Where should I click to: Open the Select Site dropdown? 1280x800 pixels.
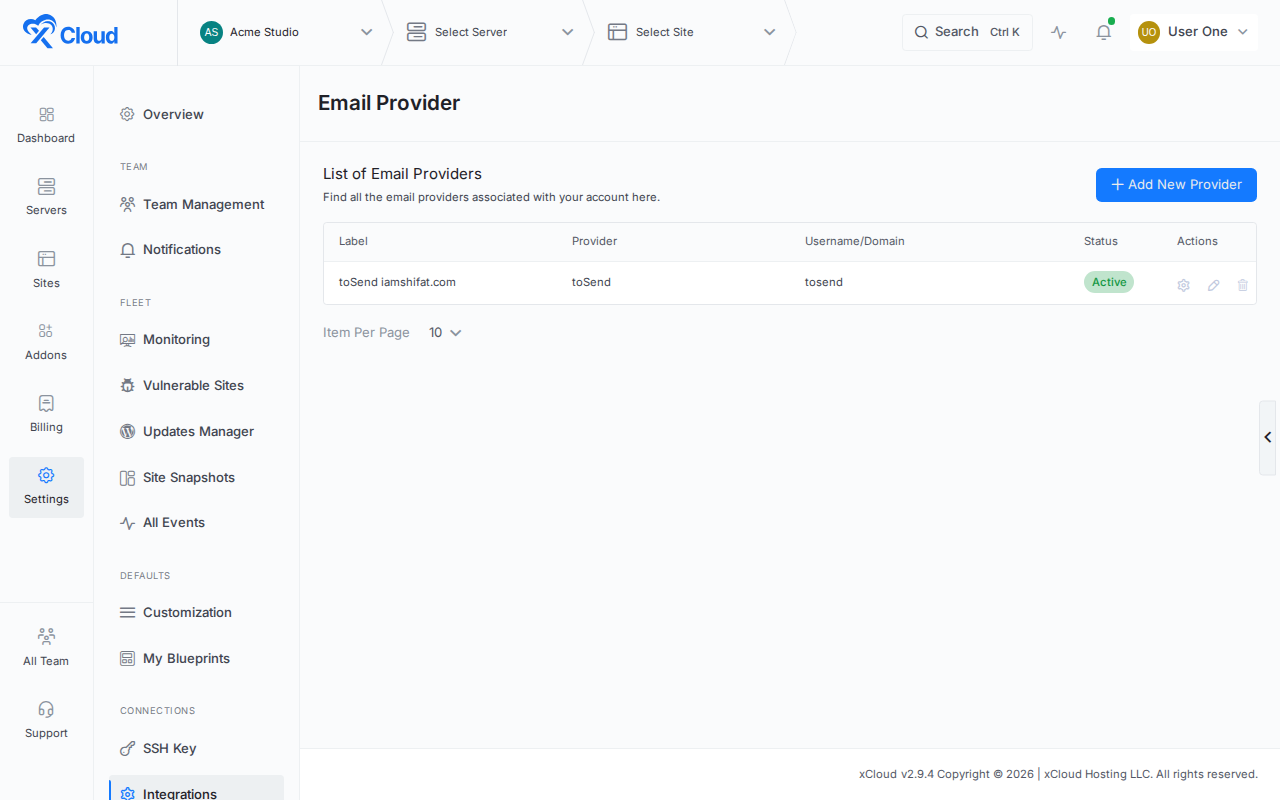click(x=692, y=32)
